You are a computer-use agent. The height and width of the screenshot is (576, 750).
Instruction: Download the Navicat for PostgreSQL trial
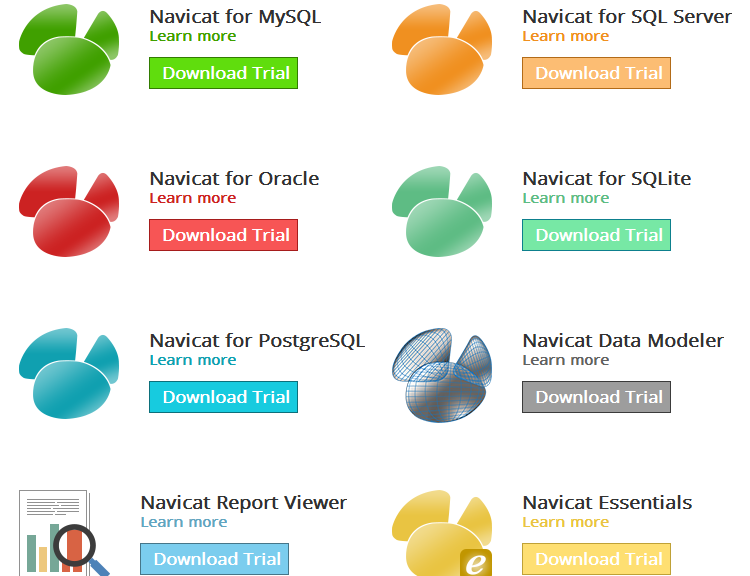(223, 397)
